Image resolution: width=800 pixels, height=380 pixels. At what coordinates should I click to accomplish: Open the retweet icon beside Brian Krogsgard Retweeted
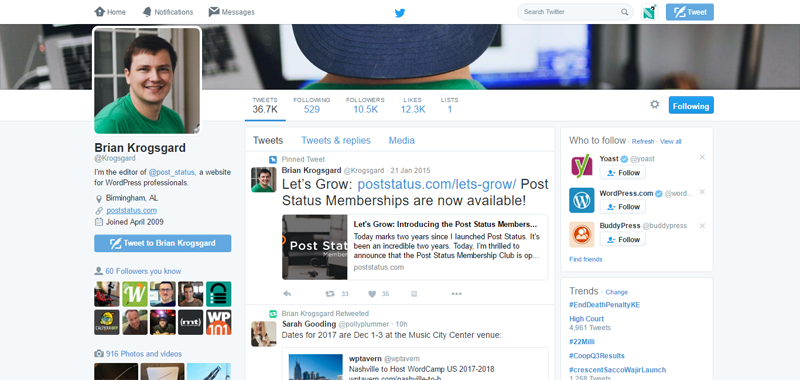tap(273, 314)
